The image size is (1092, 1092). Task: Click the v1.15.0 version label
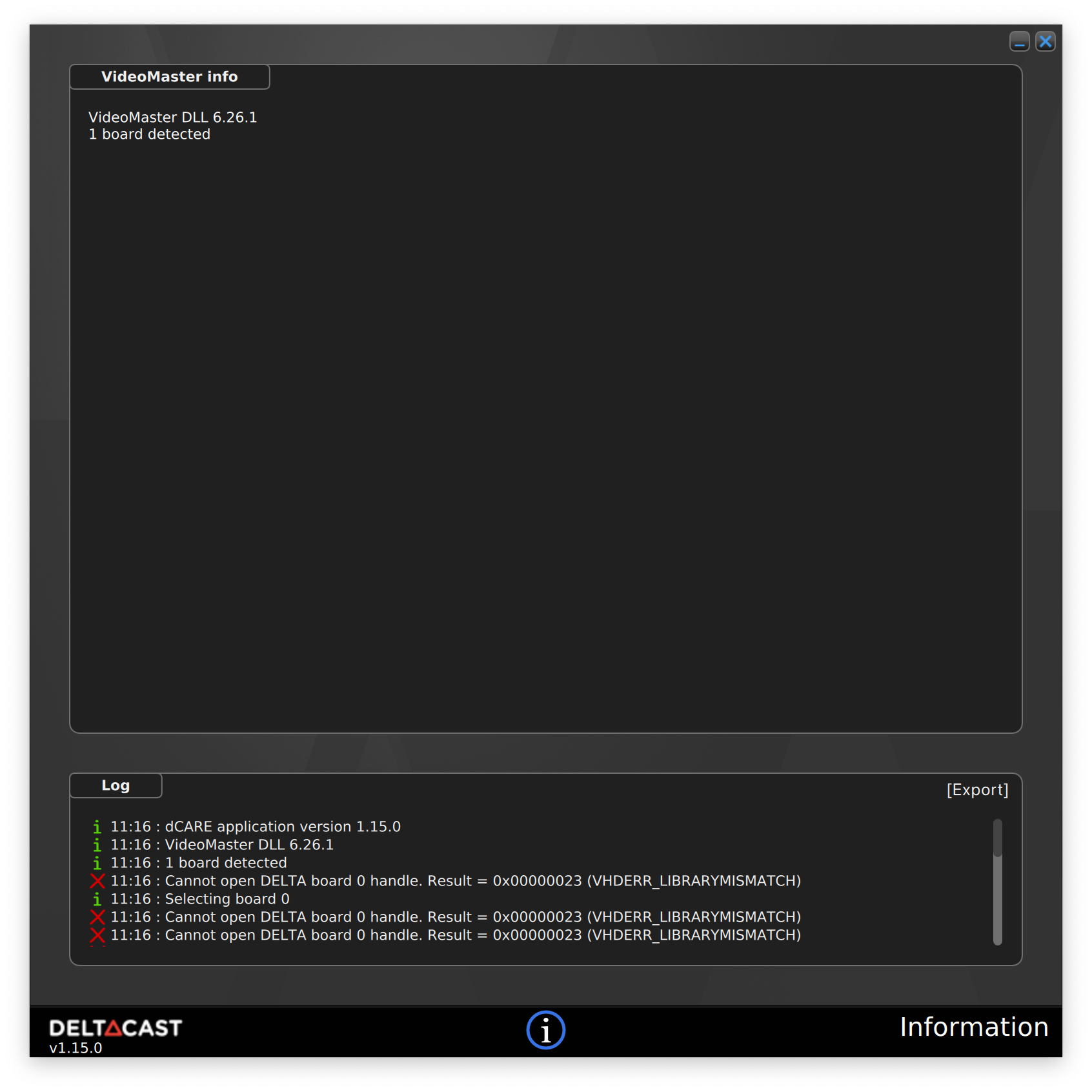tap(76, 1048)
